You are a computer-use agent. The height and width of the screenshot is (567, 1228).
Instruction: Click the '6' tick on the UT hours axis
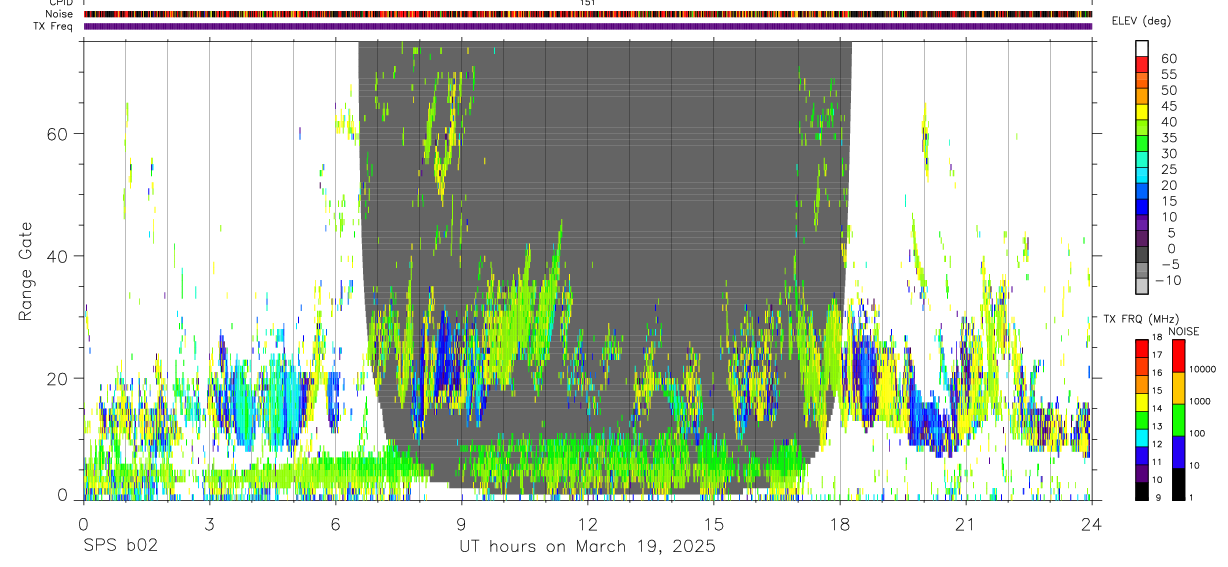pyautogui.click(x=335, y=524)
